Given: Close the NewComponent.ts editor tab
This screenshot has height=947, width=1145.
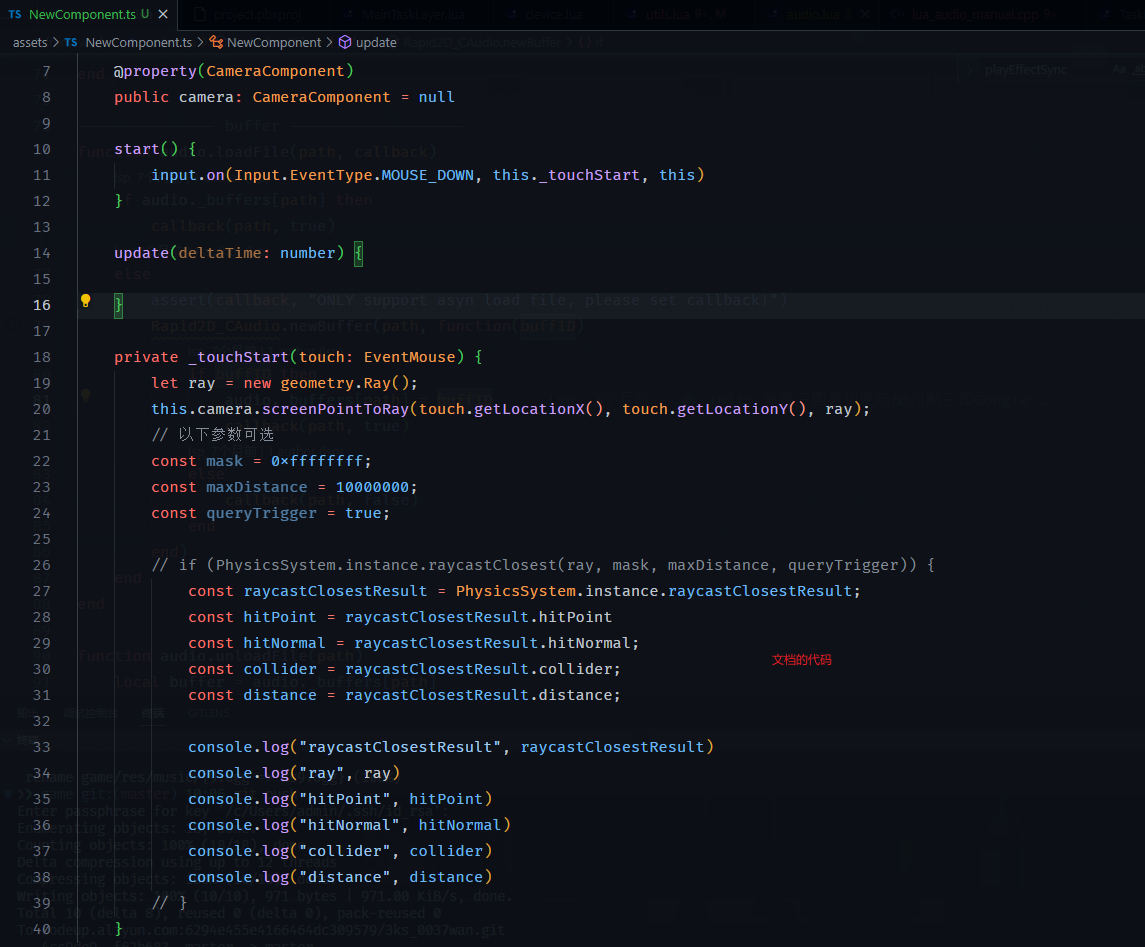Looking at the screenshot, I should (164, 14).
